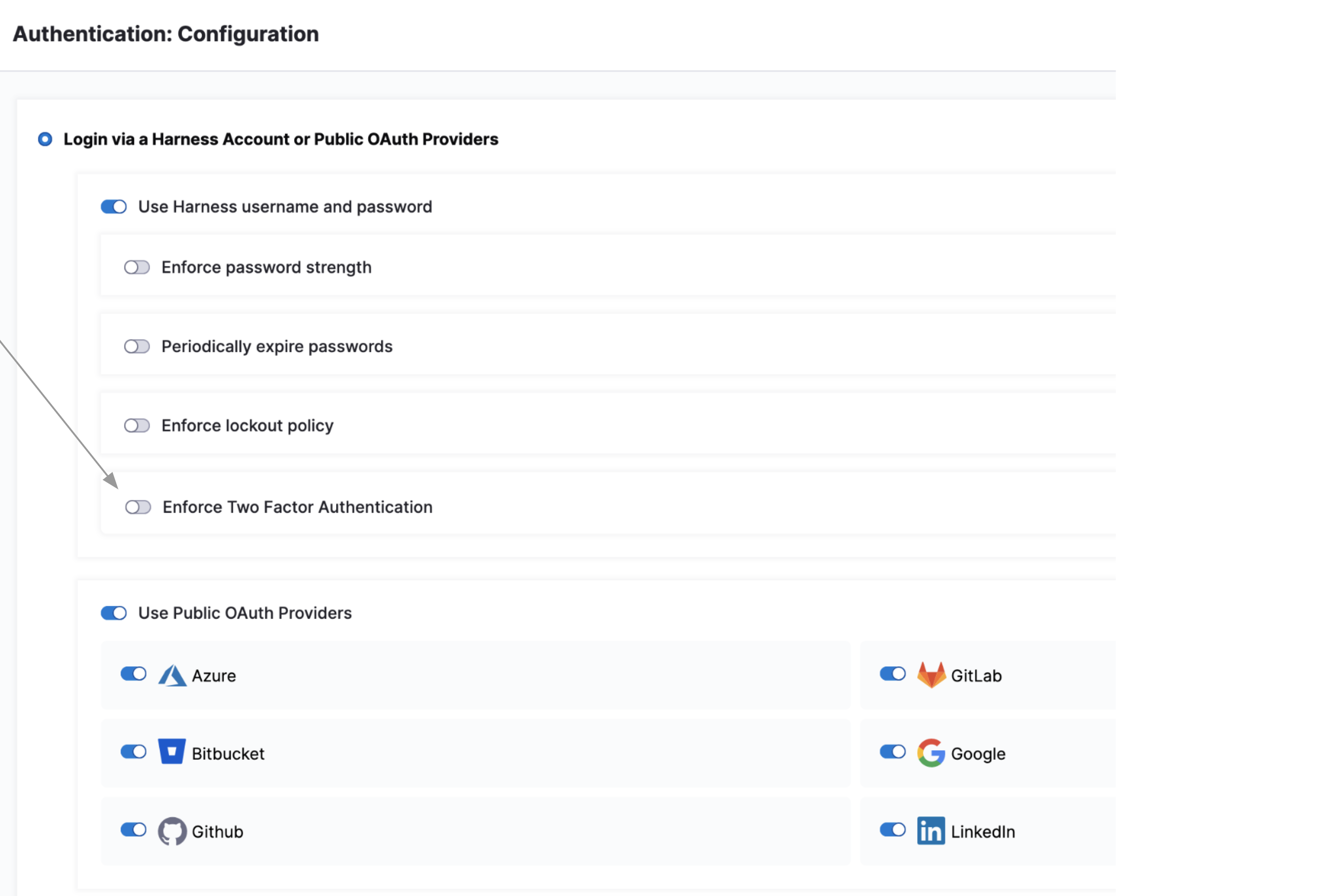The image size is (1331, 896).
Task: Turn off the Azure OAuth toggle
Action: click(x=134, y=674)
